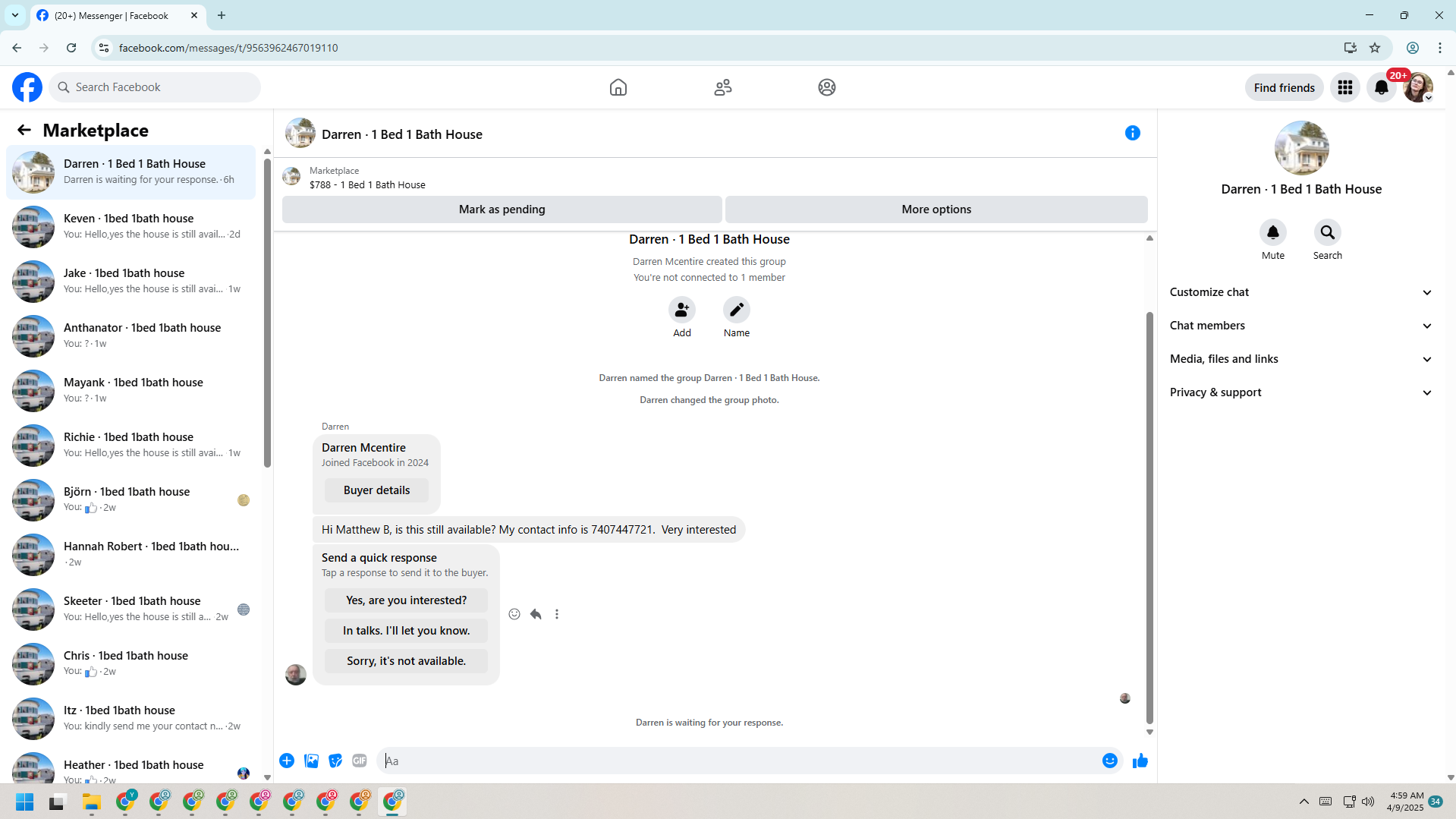Image resolution: width=1456 pixels, height=819 pixels.
Task: Click the Facebook logo
Action: (x=27, y=87)
